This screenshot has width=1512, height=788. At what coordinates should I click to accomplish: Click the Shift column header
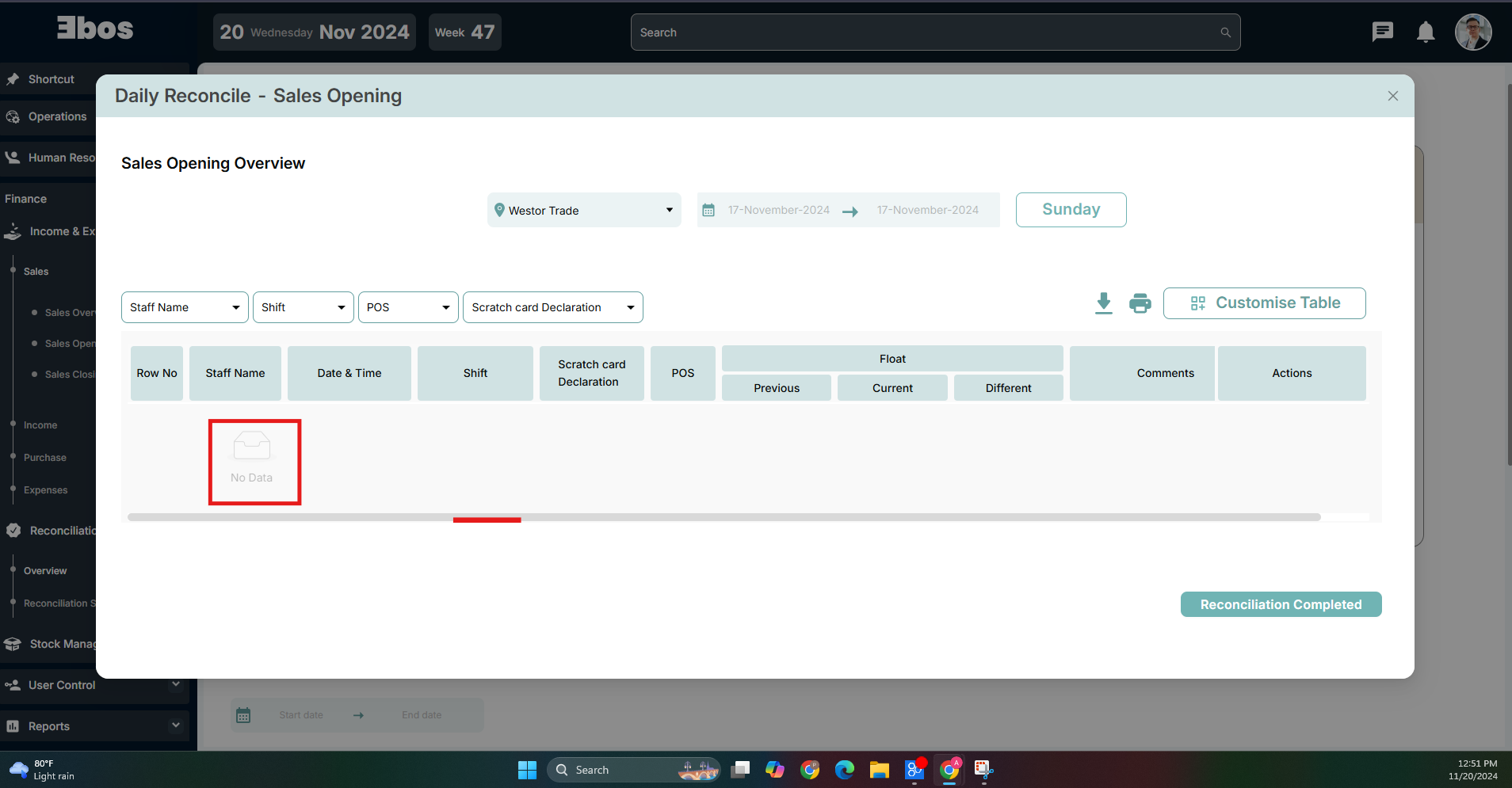click(x=475, y=373)
